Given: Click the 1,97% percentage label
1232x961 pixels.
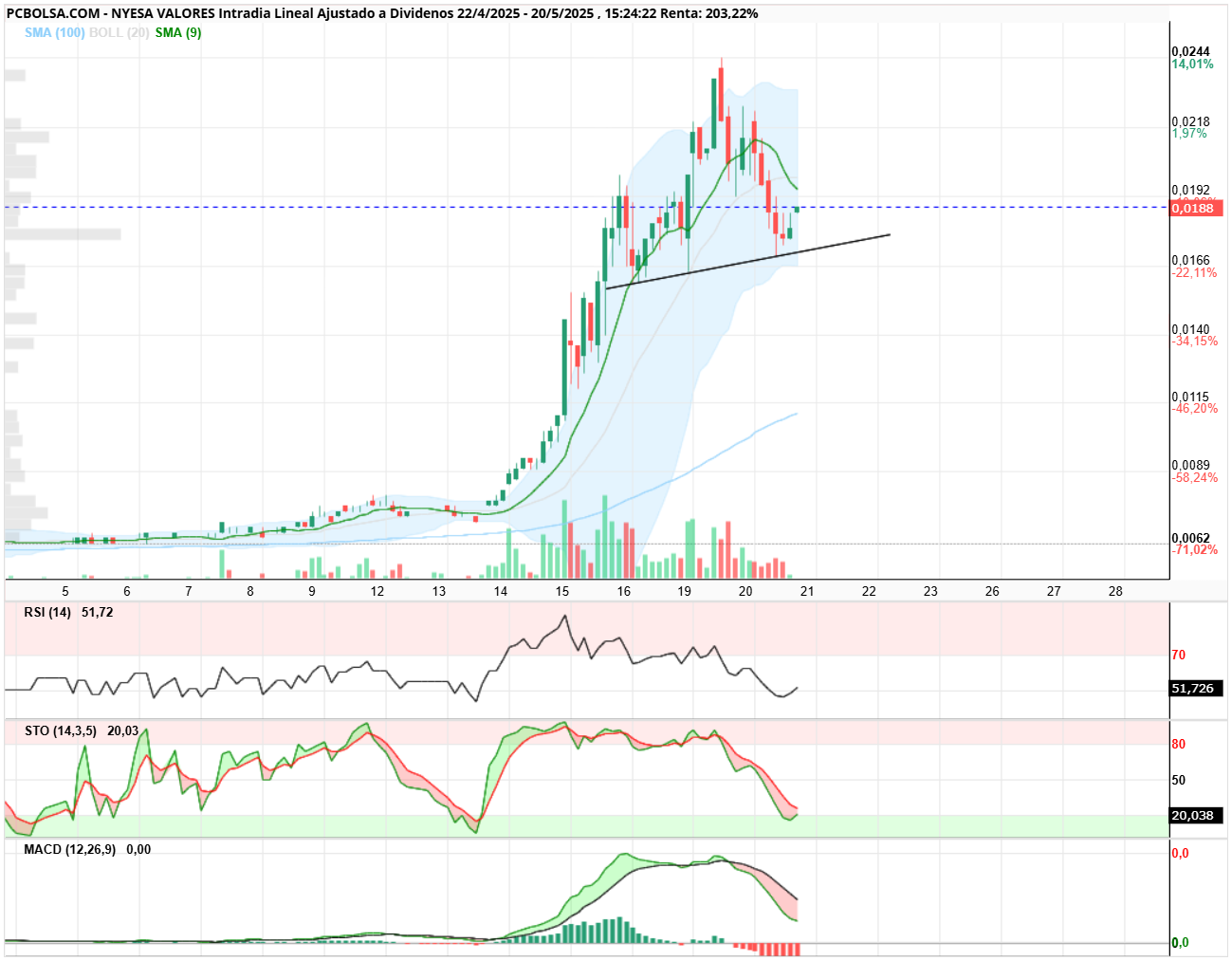Looking at the screenshot, I should click(x=1189, y=134).
